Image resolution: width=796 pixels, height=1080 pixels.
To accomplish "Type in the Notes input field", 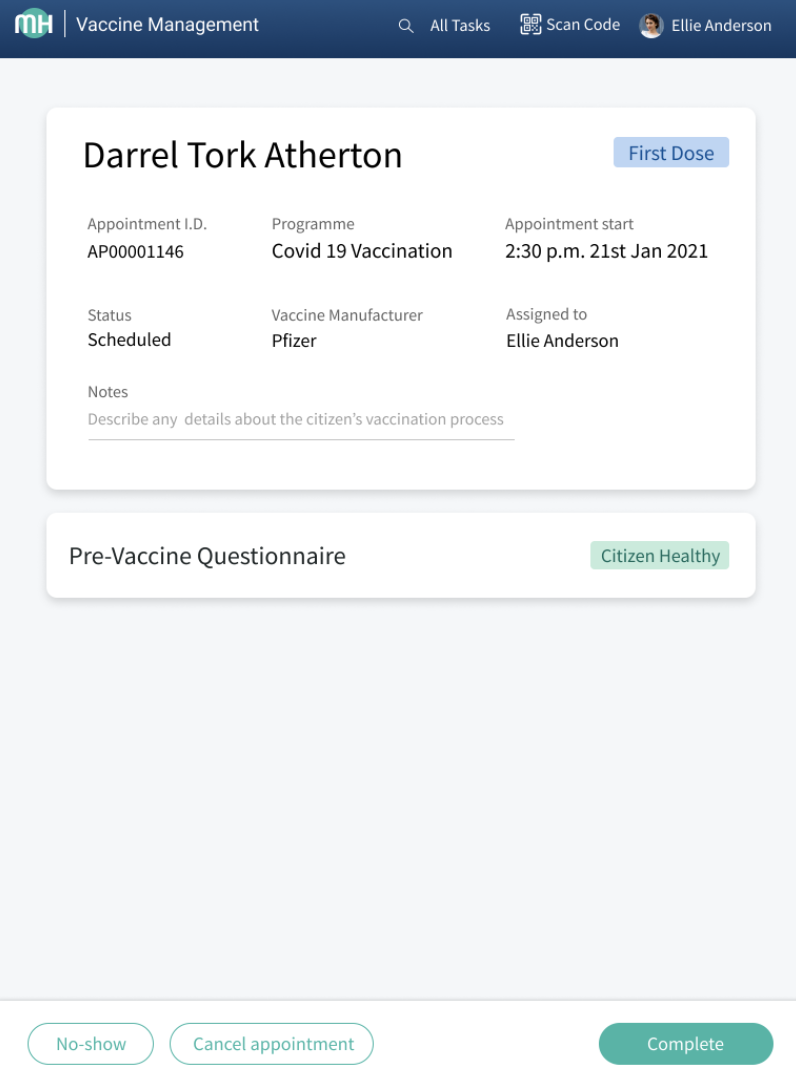I will (300, 420).
